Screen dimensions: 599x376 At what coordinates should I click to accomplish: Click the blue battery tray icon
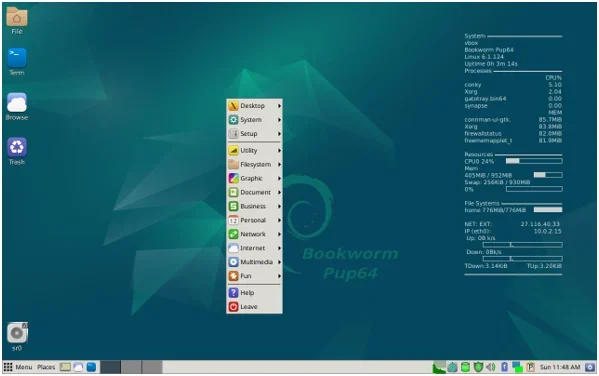[x=504, y=367]
